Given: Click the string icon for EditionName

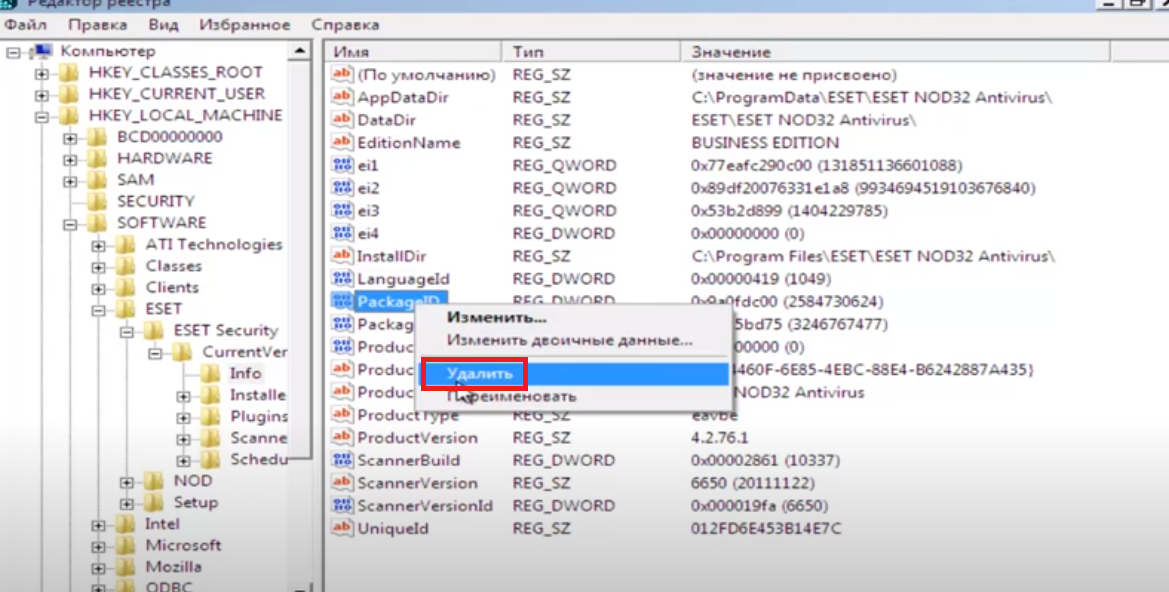Looking at the screenshot, I should (x=342, y=142).
